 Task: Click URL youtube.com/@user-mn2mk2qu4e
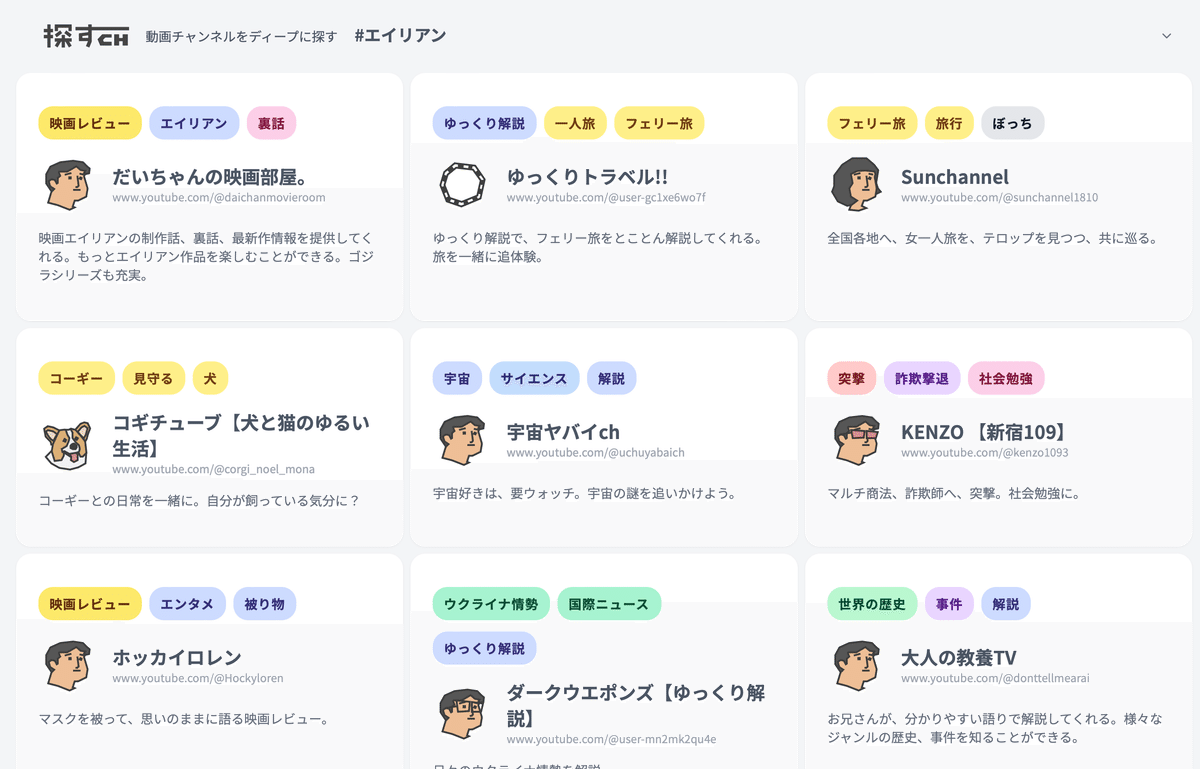click(611, 740)
